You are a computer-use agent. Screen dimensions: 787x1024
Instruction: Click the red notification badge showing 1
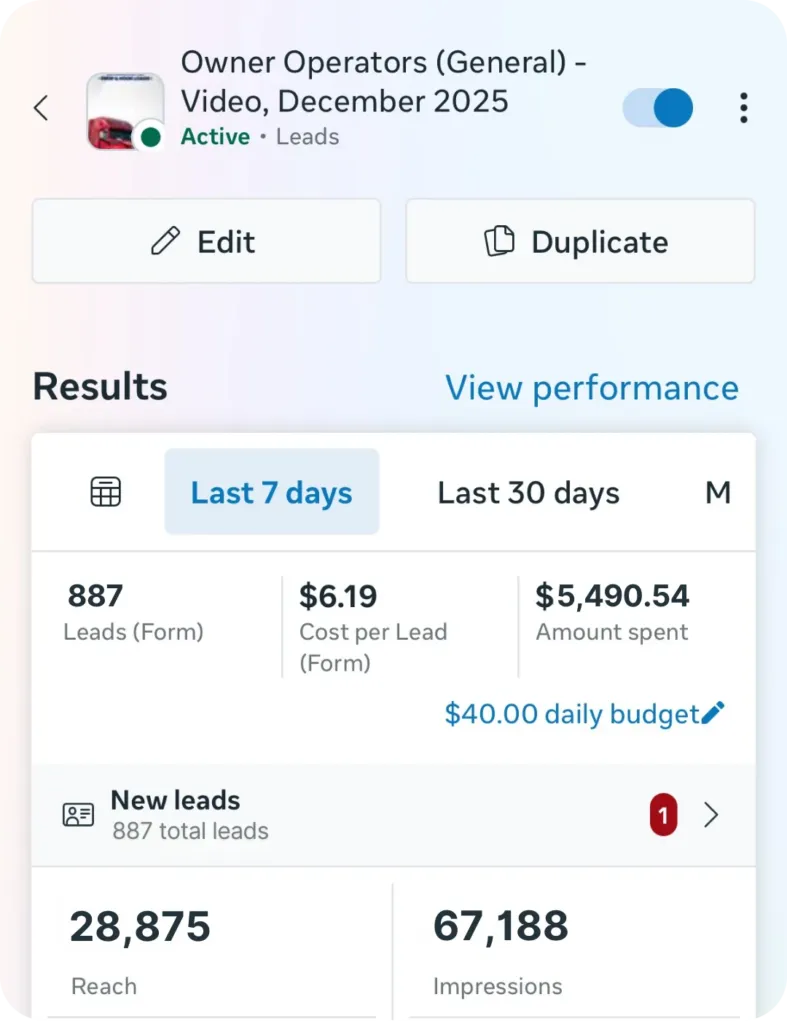click(x=663, y=815)
